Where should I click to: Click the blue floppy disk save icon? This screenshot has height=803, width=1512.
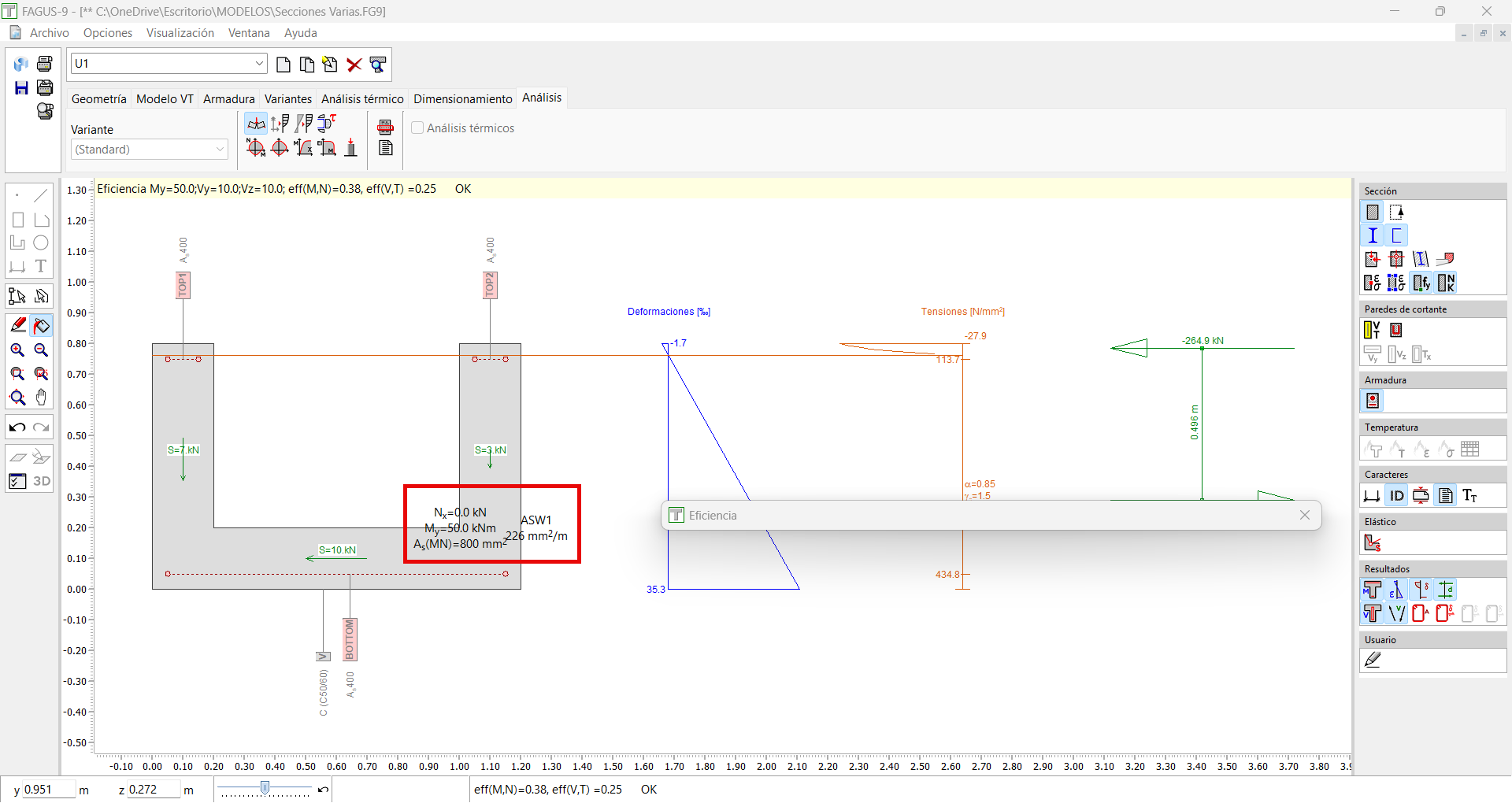click(21, 87)
